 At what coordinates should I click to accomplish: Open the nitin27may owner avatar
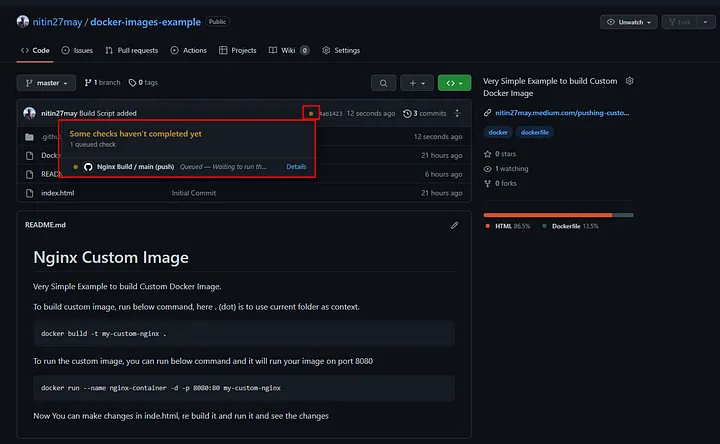click(22, 22)
